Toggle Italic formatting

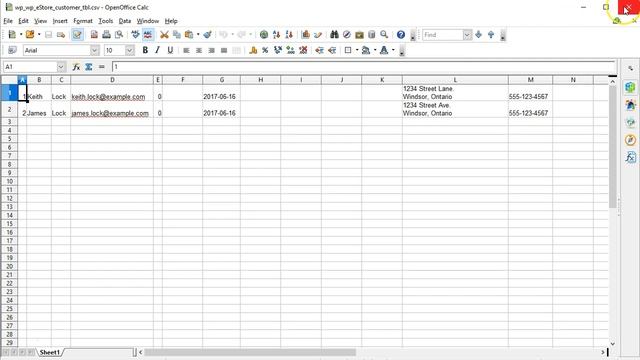pos(158,50)
